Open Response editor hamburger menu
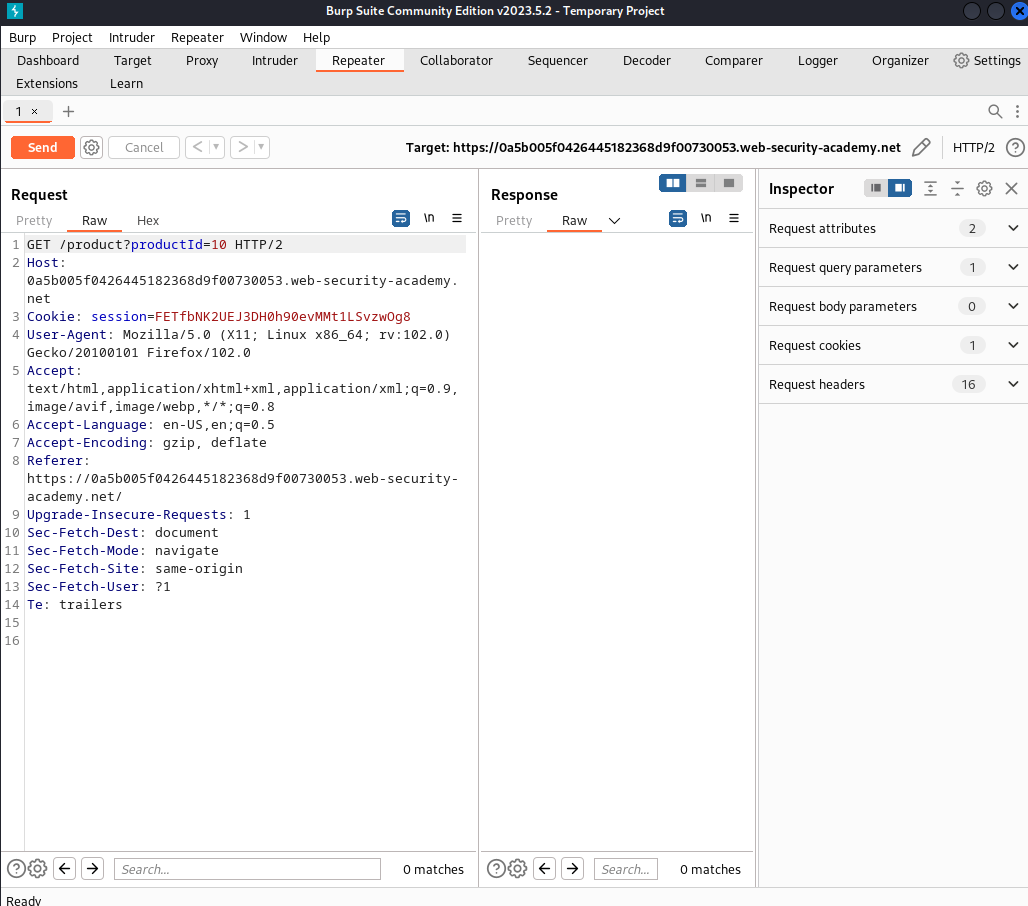 [x=734, y=218]
